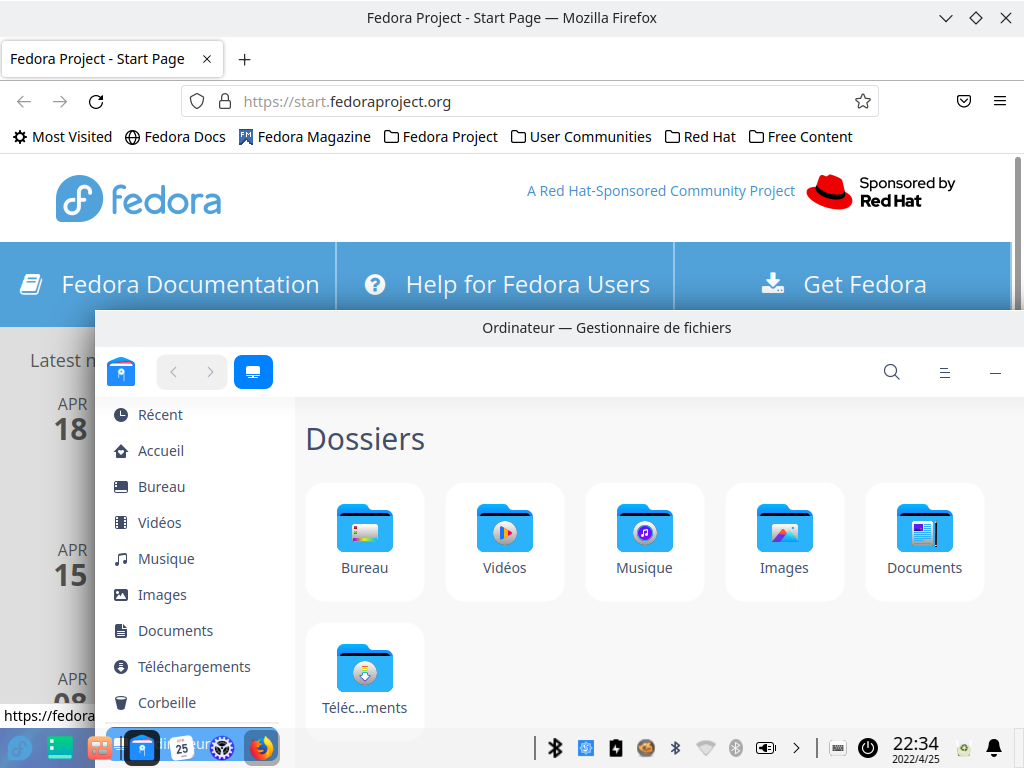Close the Fedora Project - Start Page tab
Image resolution: width=1024 pixels, height=768 pixels.
click(207, 59)
